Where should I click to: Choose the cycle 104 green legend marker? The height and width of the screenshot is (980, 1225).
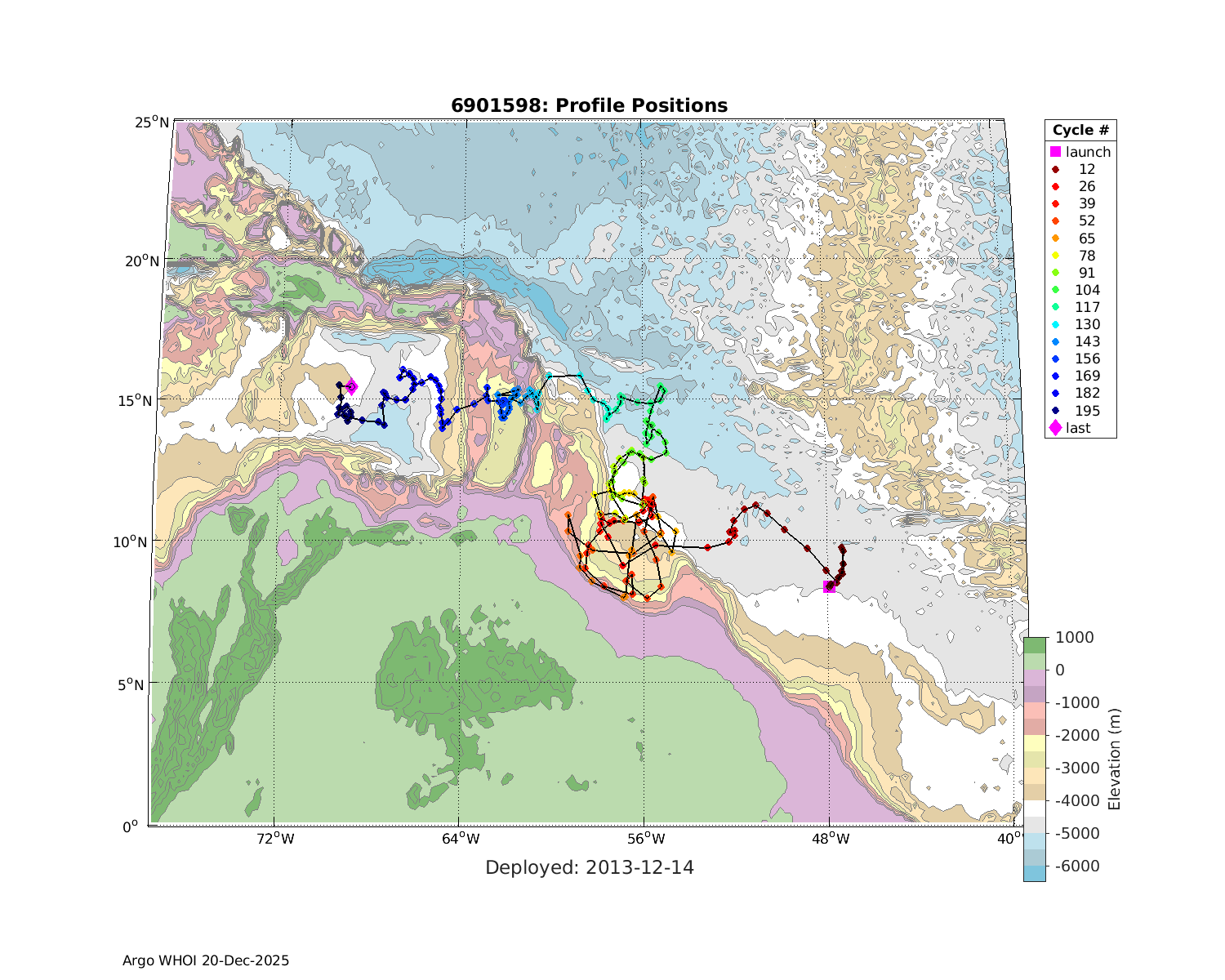click(x=1055, y=290)
